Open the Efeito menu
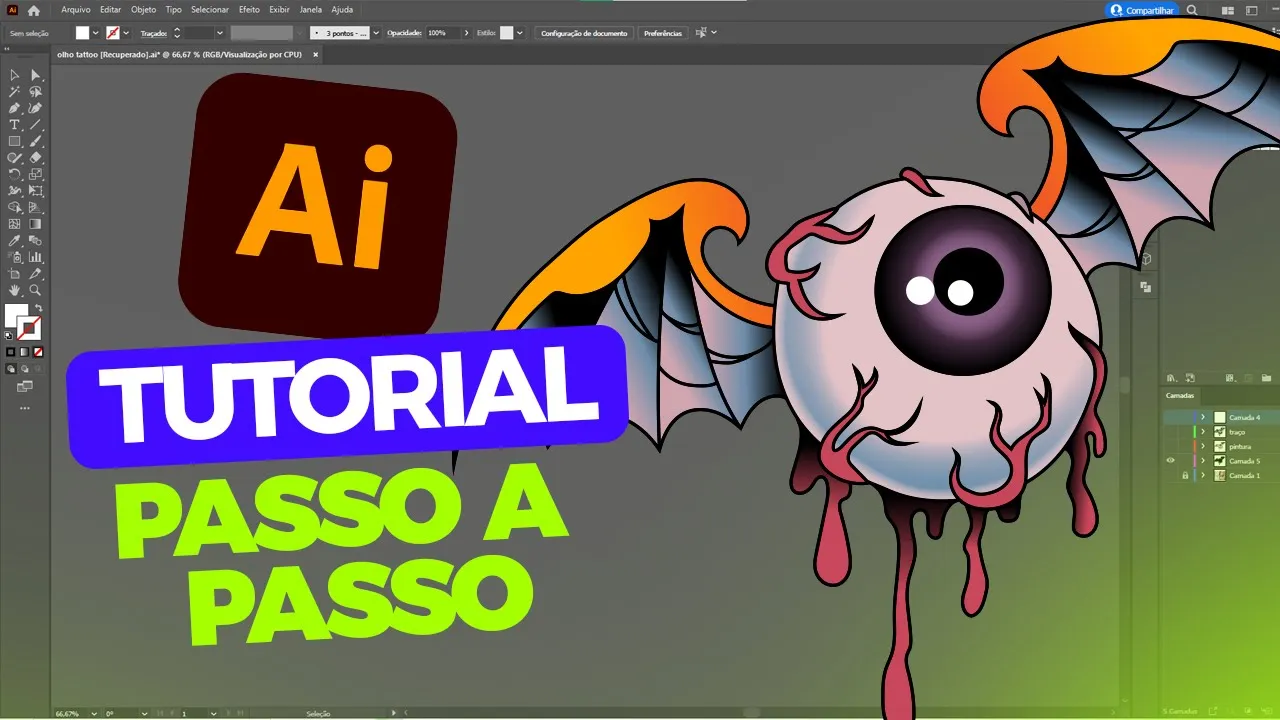1280x720 pixels. click(249, 9)
